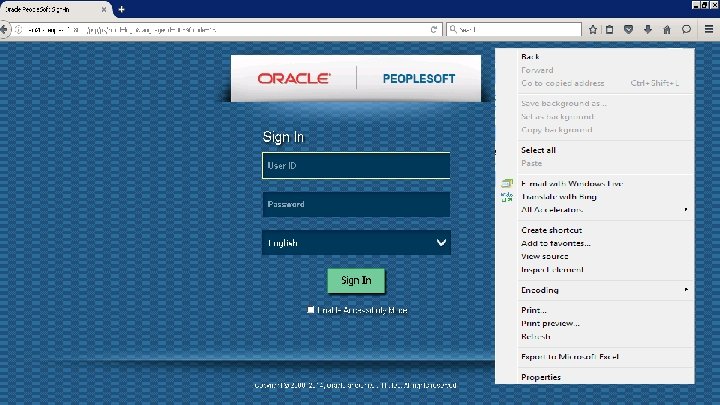720x405 pixels.
Task: Choose Print preview... menu entry
Action: click(550, 323)
